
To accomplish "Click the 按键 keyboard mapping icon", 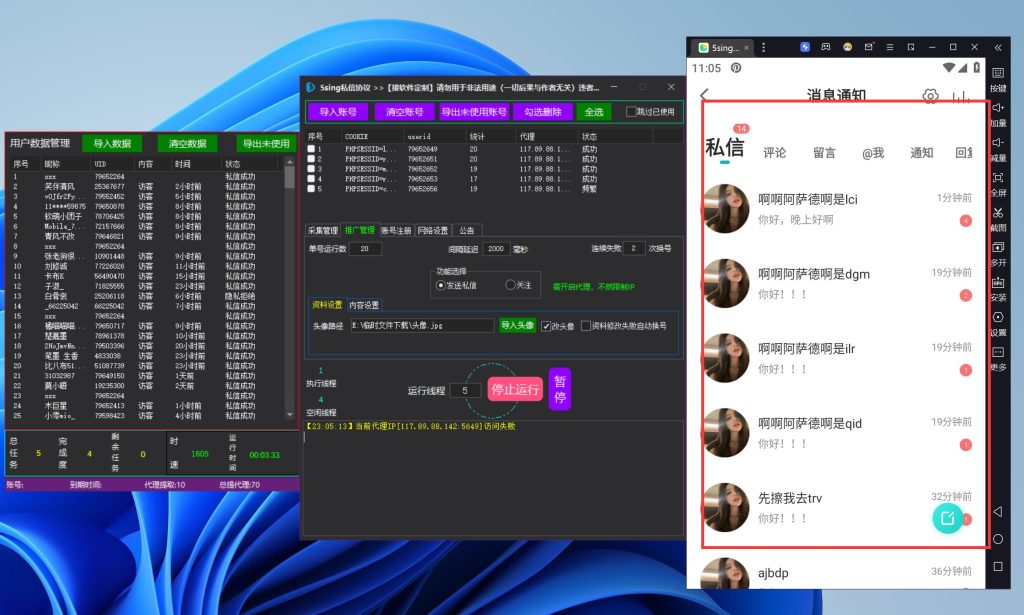I will [x=997, y=73].
